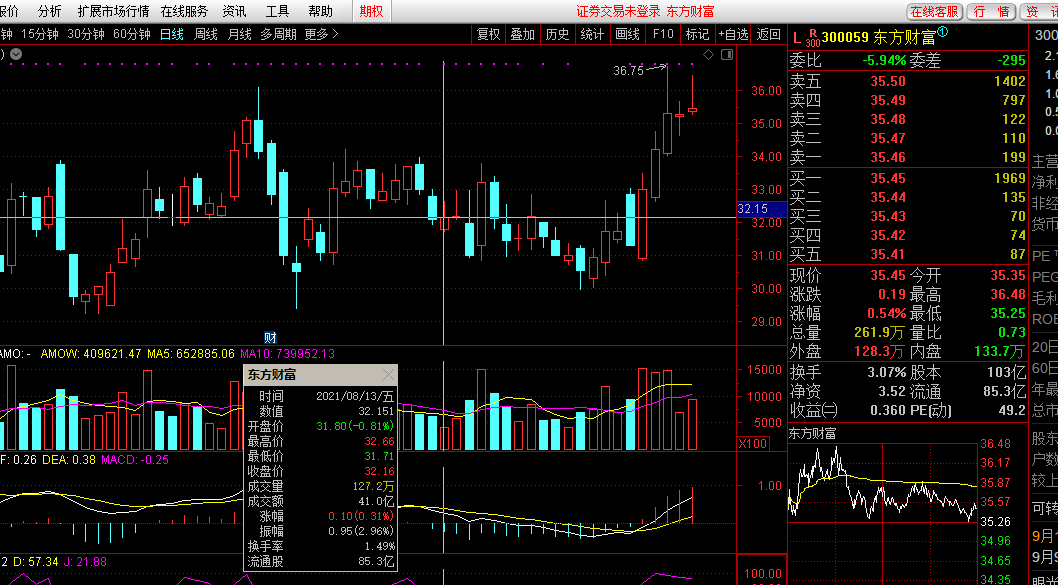Screen dimensions: 1058x585
Task: Click the 今开 value 35.35
Action: (x=1008, y=275)
